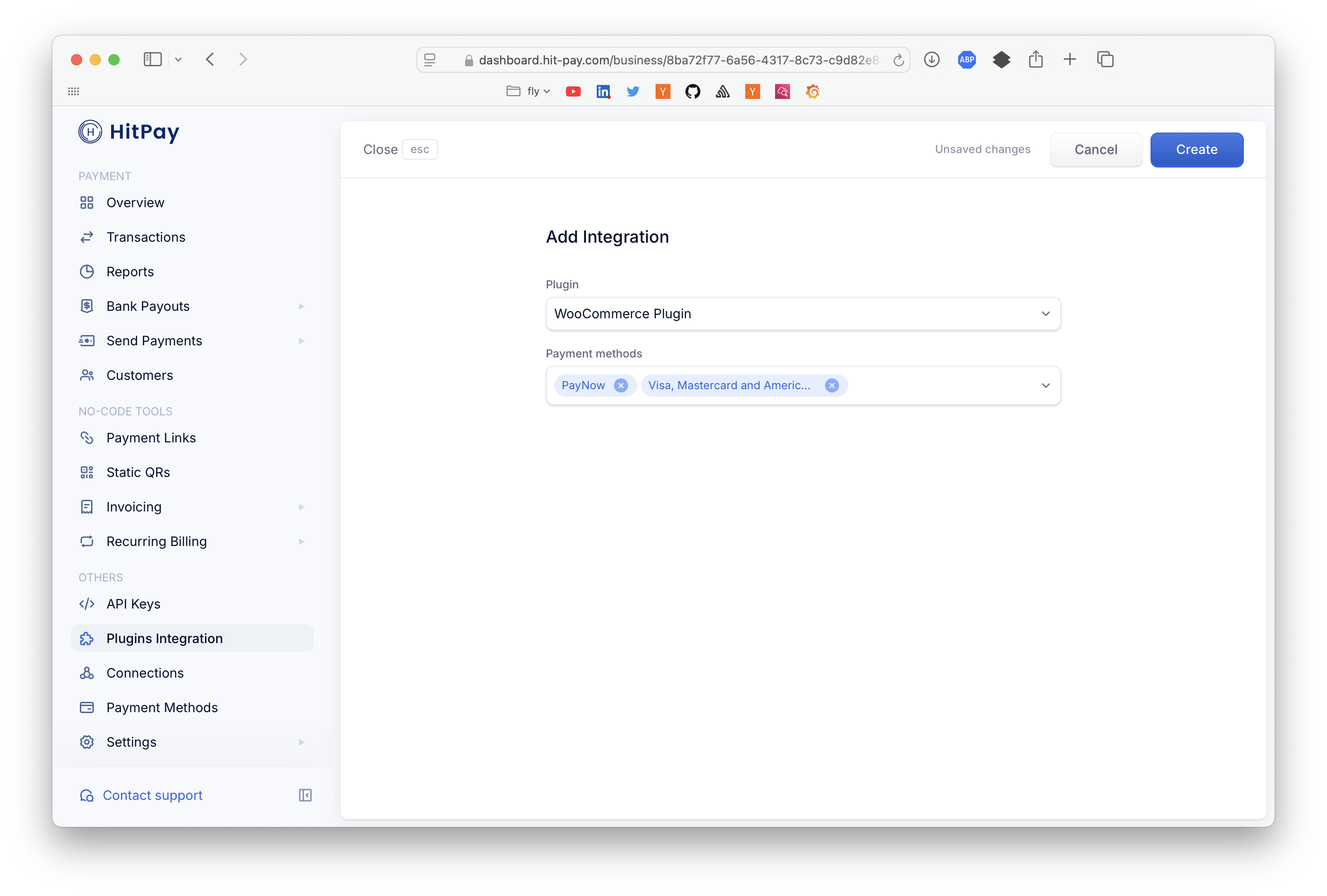Viewport: 1327px width, 896px height.
Task: Remove the Visa, Mastercard tag
Action: (x=832, y=385)
